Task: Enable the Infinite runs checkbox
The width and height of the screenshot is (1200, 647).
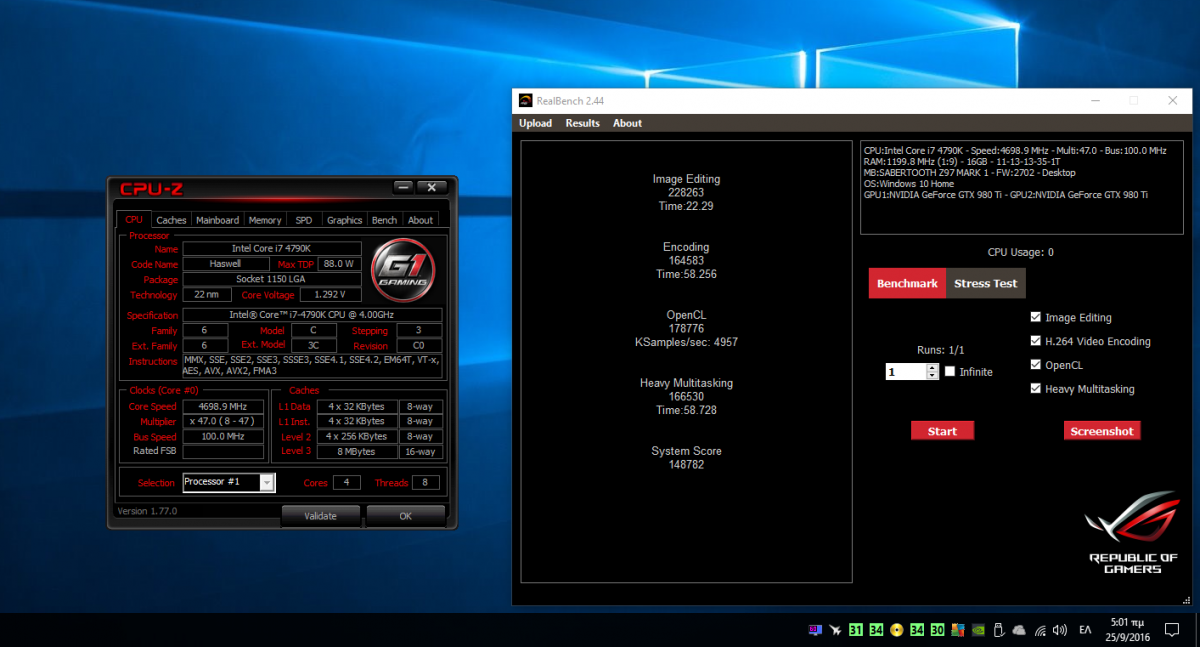Action: 950,372
